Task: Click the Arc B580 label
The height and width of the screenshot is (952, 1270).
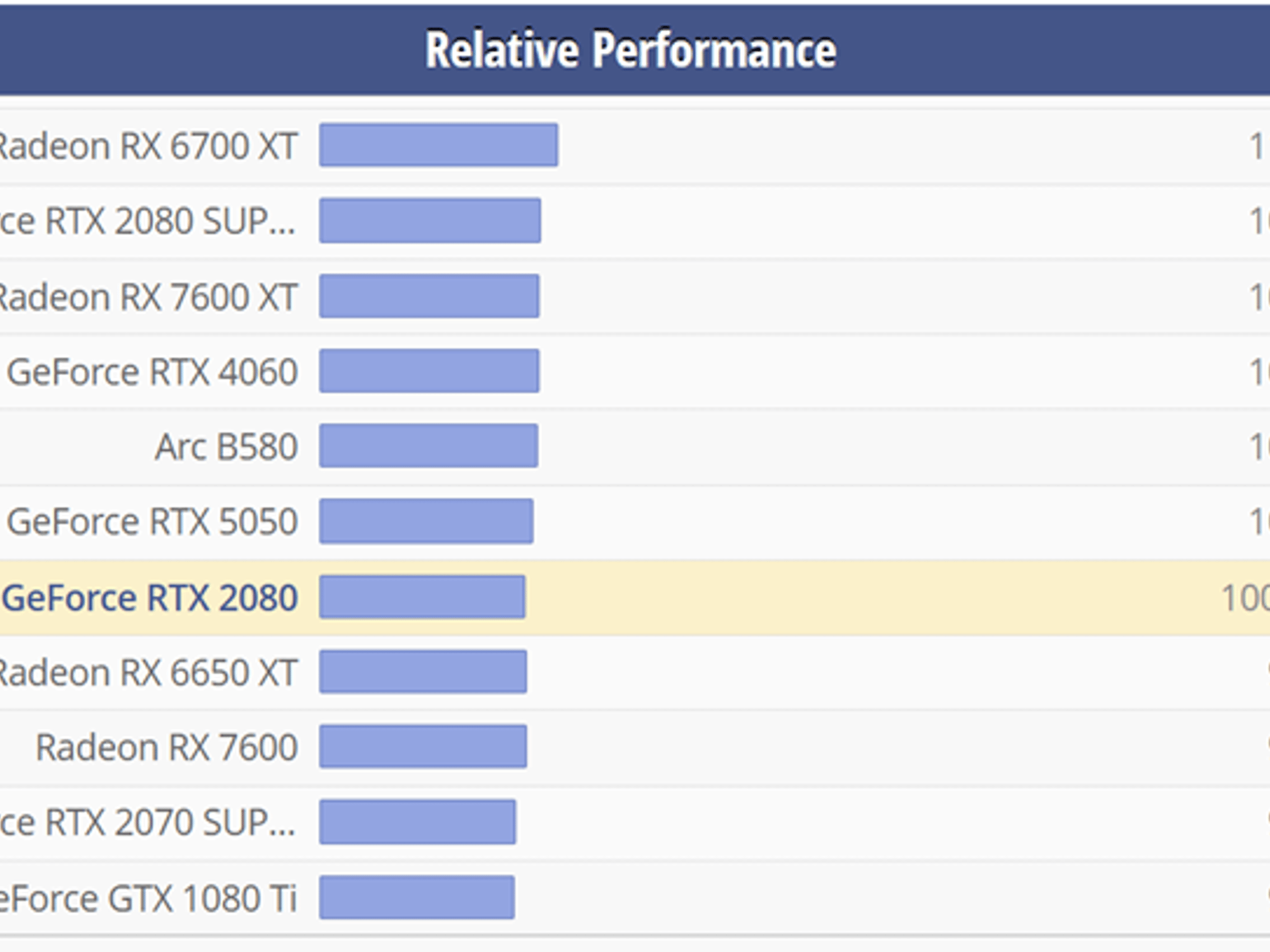Action: pyautogui.click(x=226, y=447)
